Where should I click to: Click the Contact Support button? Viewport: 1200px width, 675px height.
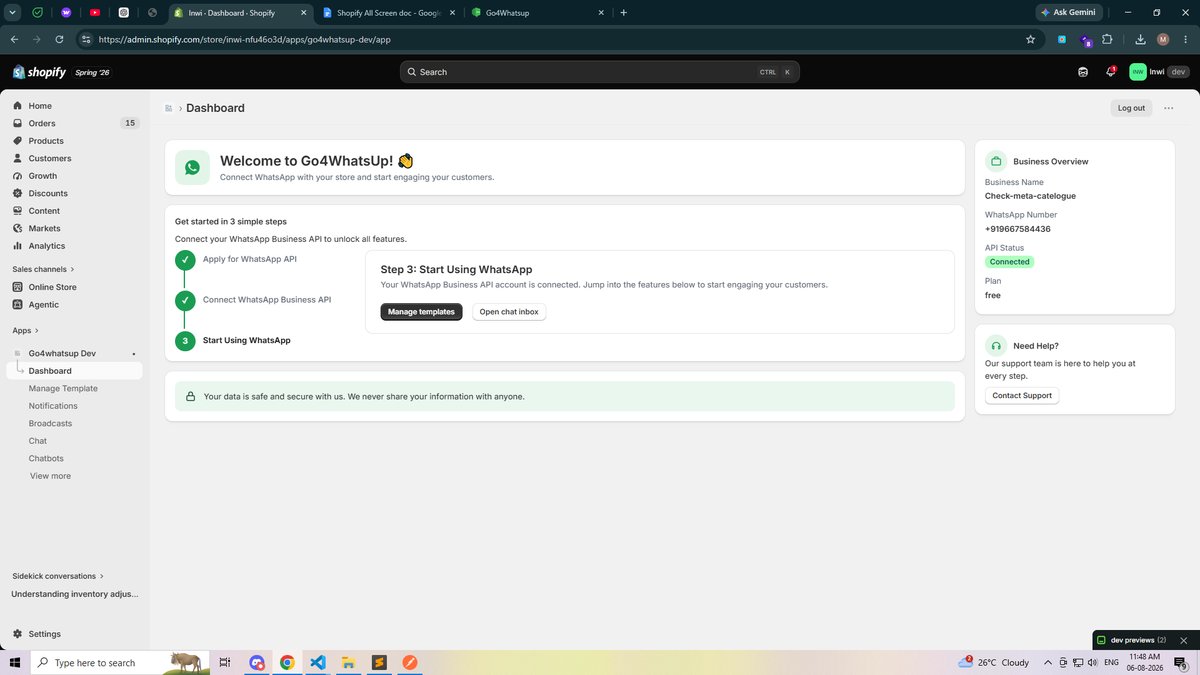(x=1022, y=395)
